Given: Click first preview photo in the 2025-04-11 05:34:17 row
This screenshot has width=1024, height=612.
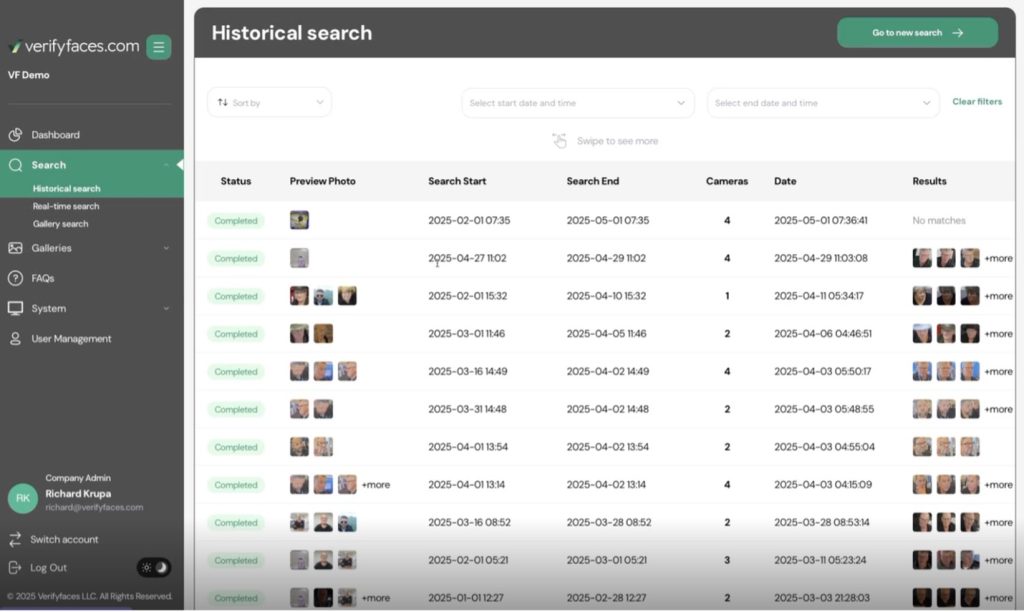Looking at the screenshot, I should 299,296.
